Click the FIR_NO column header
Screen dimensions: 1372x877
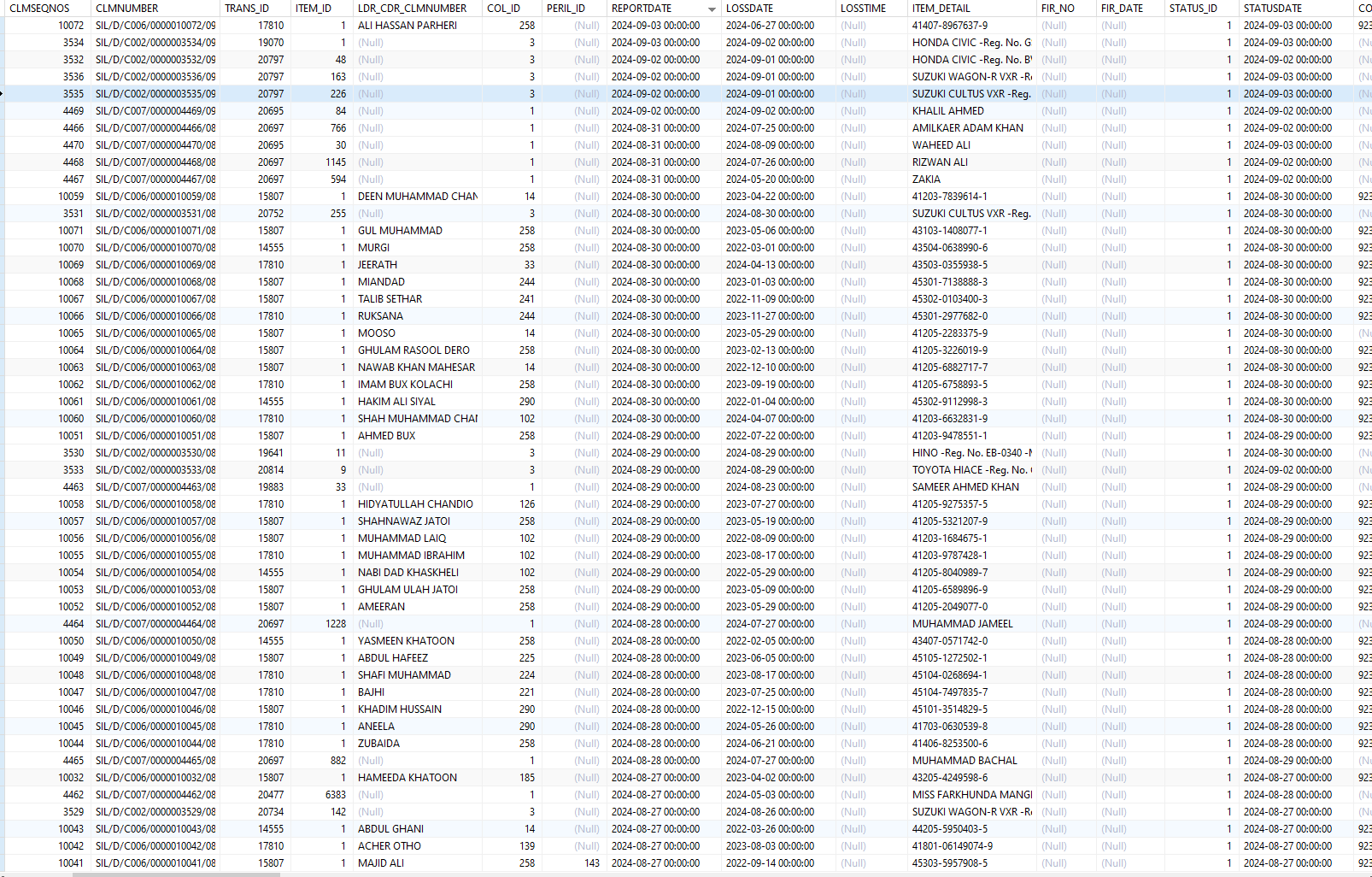1066,9
